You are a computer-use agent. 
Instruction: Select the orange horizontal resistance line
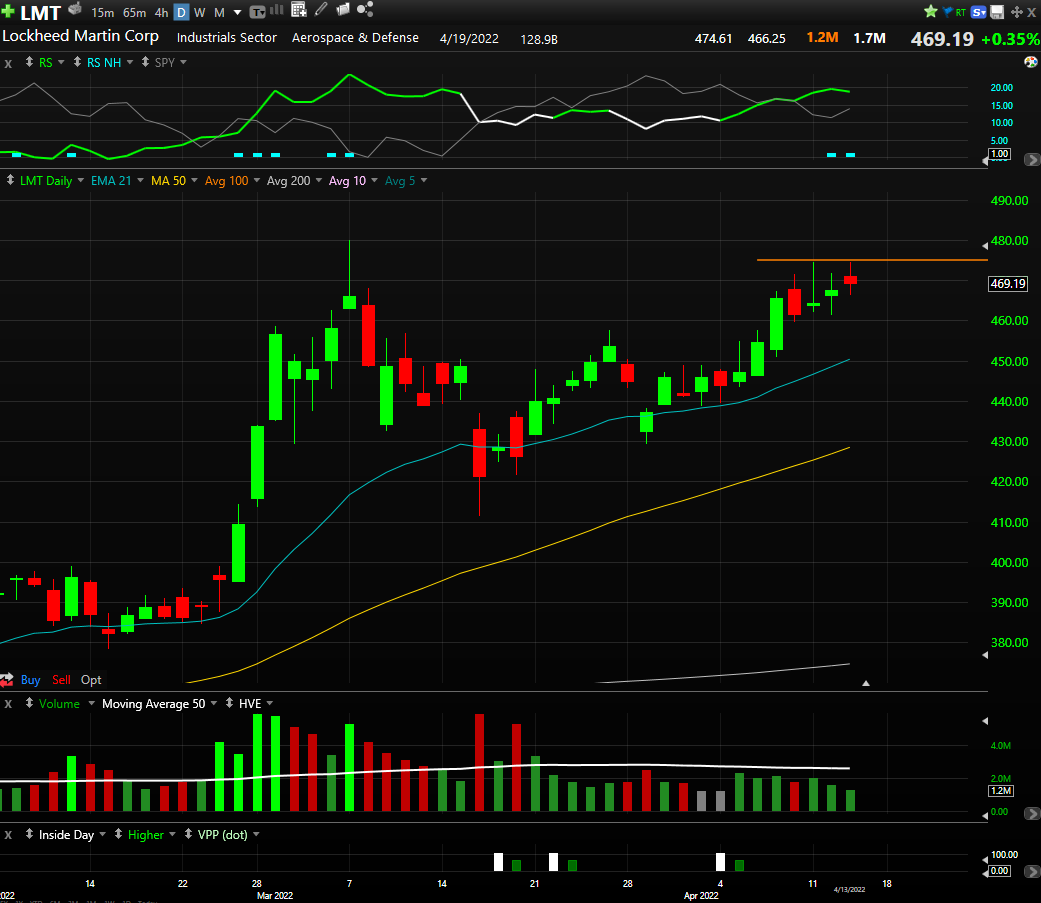tap(872, 260)
